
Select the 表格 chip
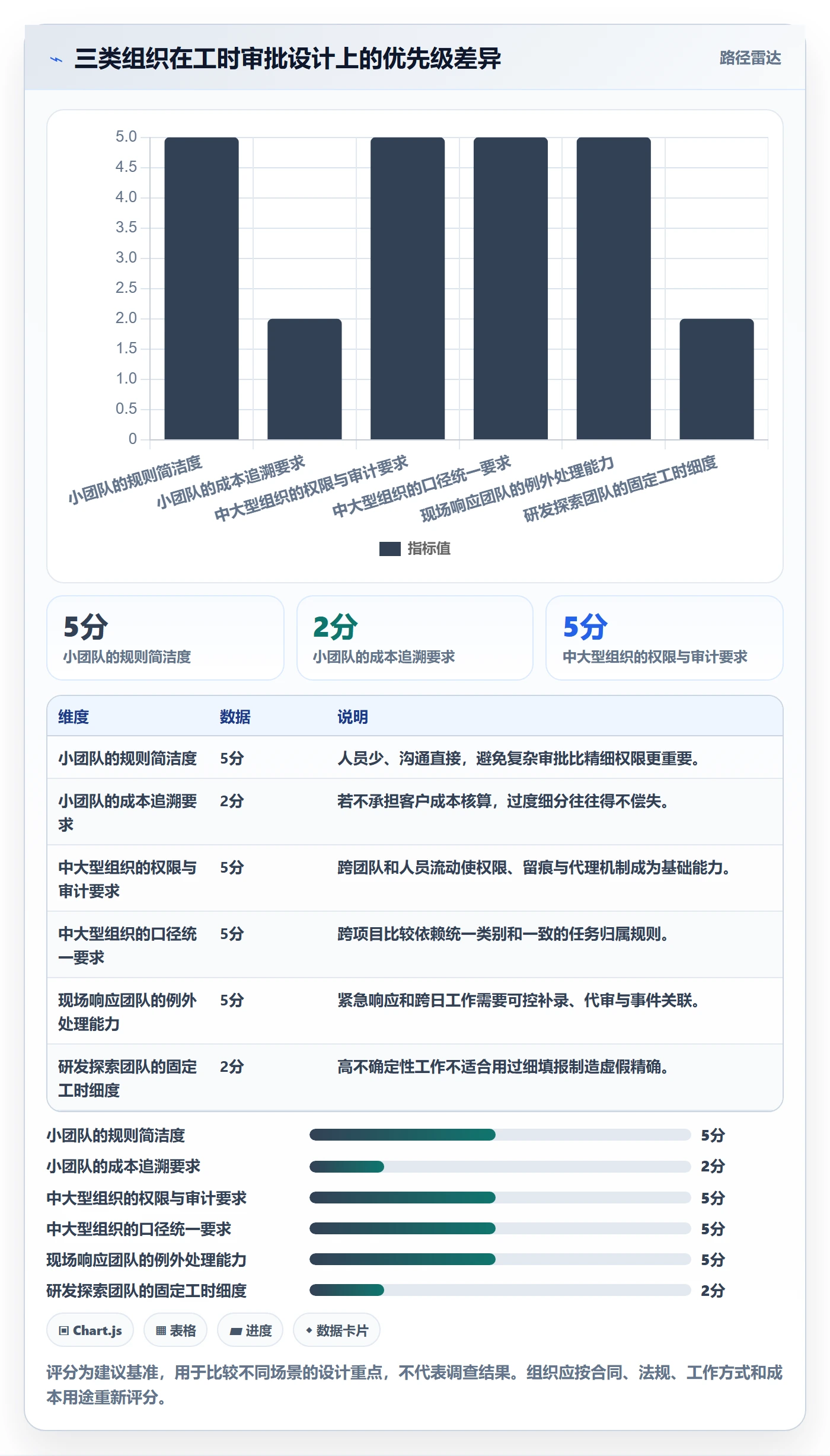[175, 1330]
